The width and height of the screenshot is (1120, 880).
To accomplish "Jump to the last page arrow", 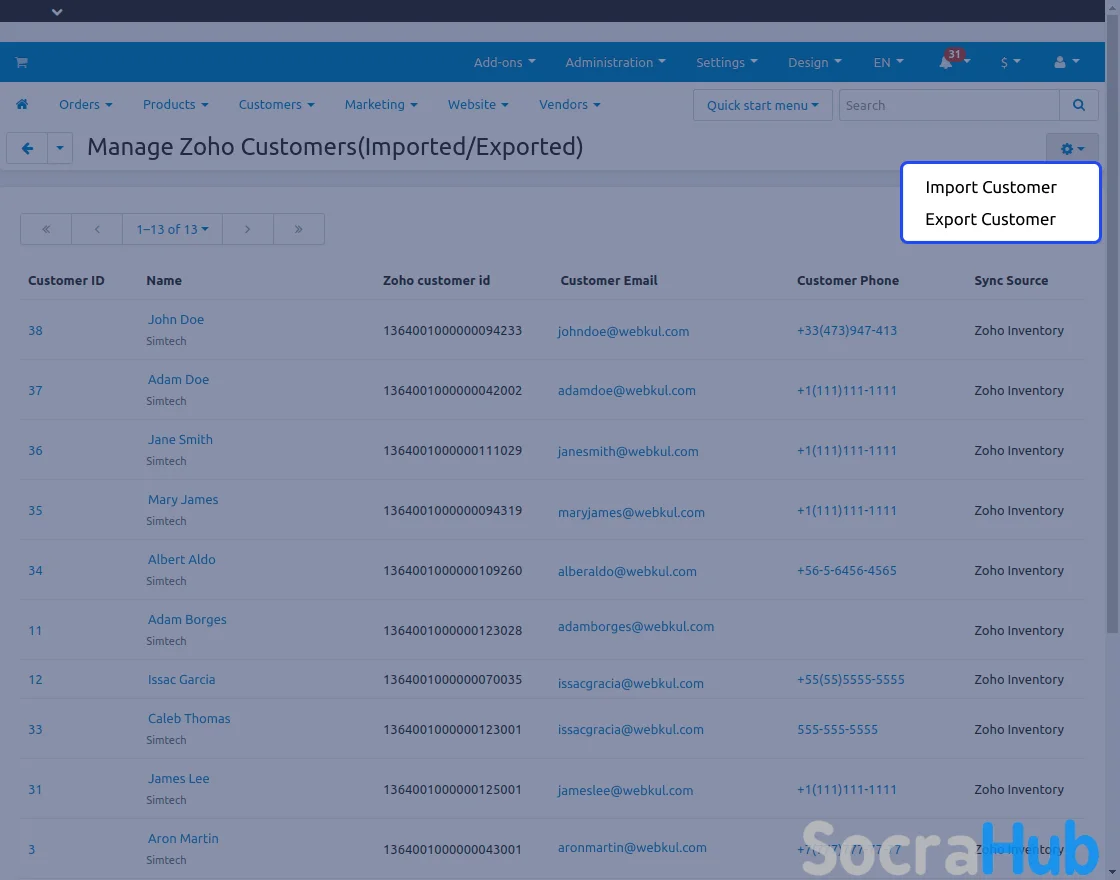I will point(298,229).
